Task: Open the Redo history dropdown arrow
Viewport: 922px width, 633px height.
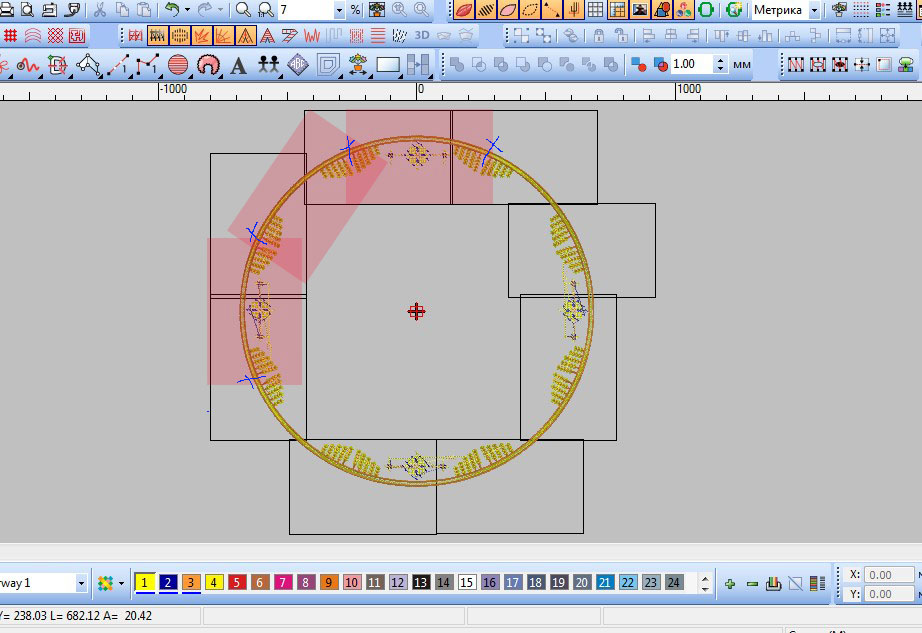Action: click(x=221, y=9)
